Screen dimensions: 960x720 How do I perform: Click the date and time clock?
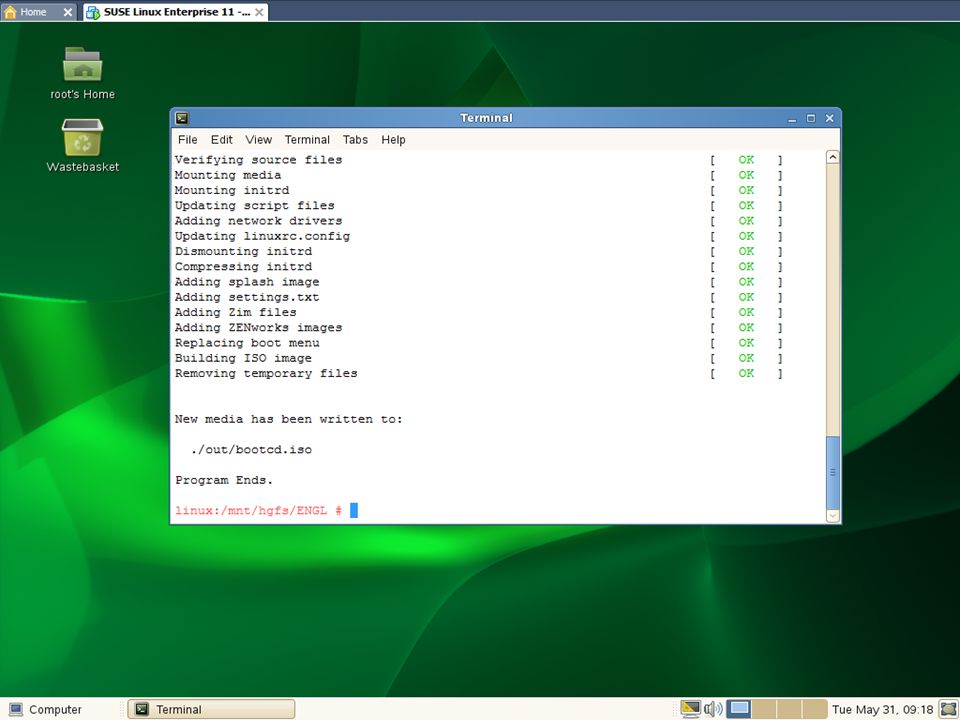[882, 710]
